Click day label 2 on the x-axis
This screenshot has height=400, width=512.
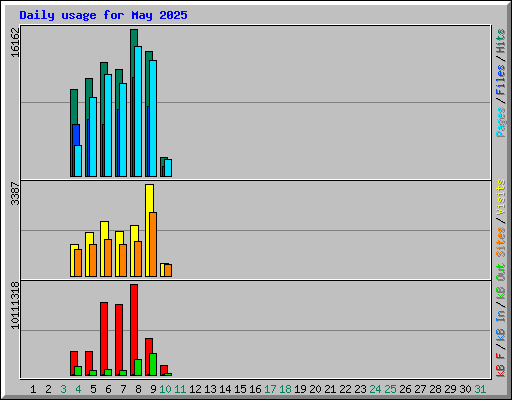pos(48,389)
